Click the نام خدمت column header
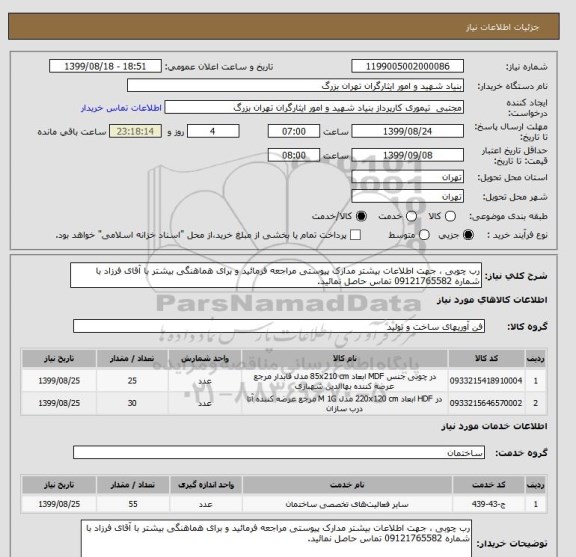 coord(347,485)
